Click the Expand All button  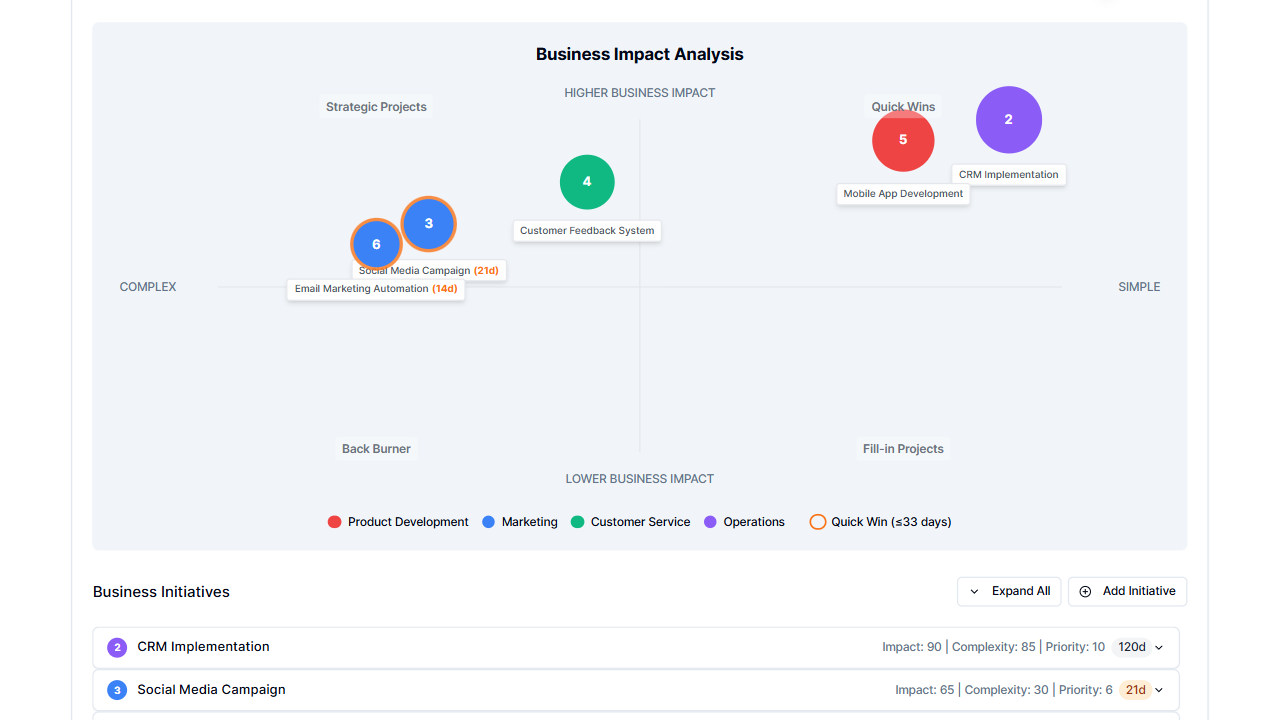(x=1009, y=591)
